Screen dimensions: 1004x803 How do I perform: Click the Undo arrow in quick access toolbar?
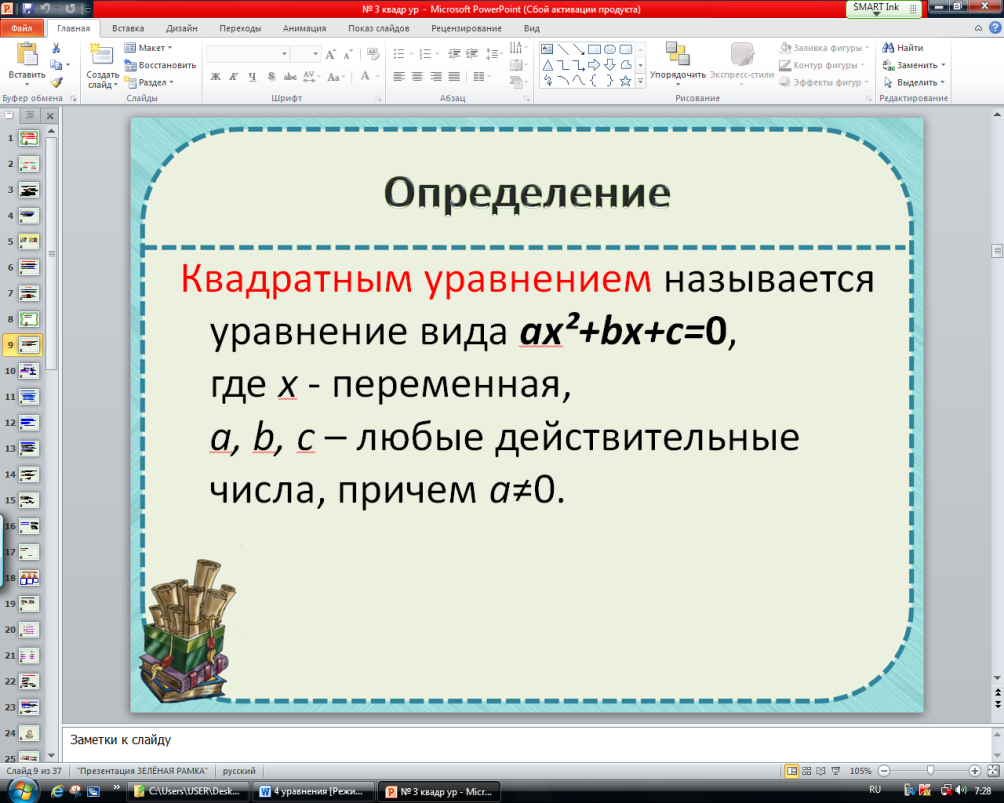point(45,8)
